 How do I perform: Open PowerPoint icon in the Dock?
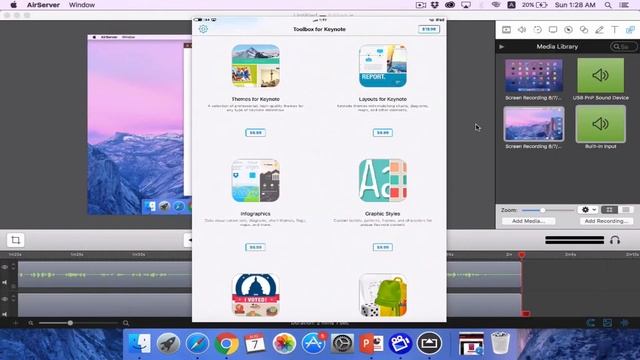tap(371, 343)
